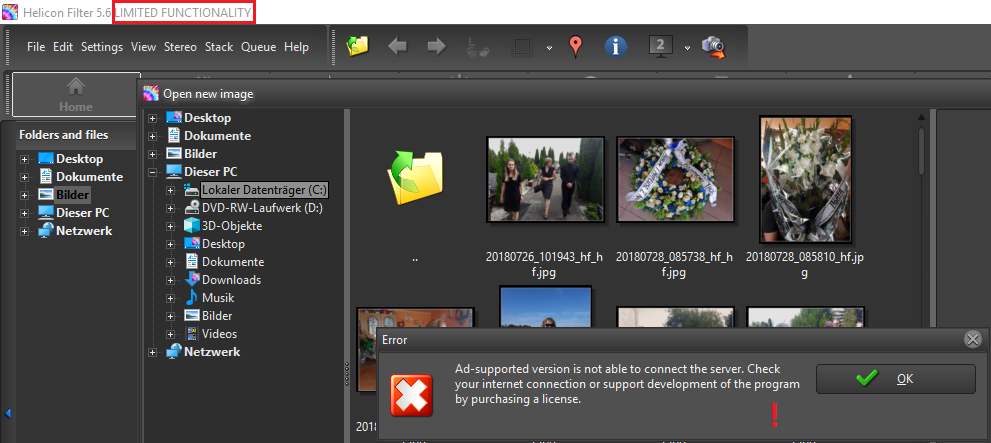Click the parent folder up icon
This screenshot has height=443, width=991.
[x=415, y=178]
